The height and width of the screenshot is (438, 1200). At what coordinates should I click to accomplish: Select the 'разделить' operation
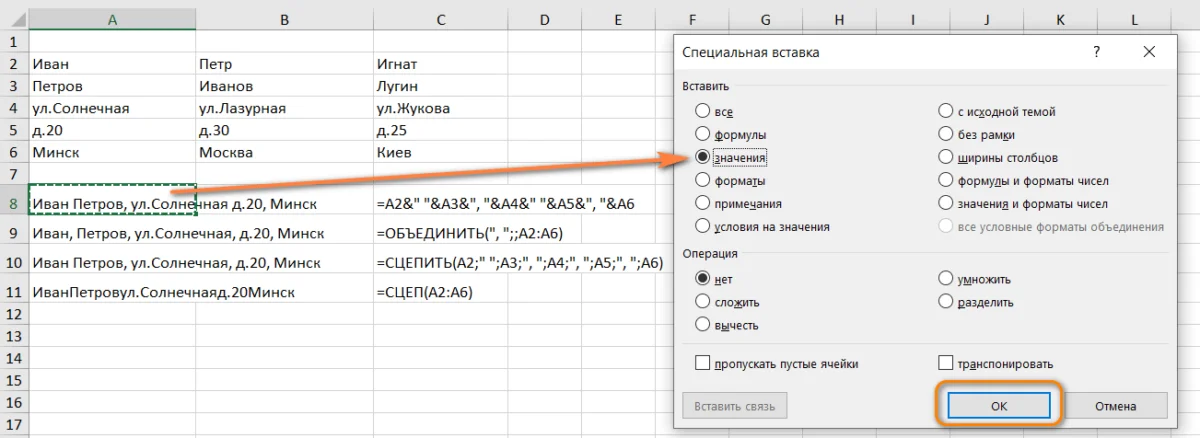[x=945, y=302]
